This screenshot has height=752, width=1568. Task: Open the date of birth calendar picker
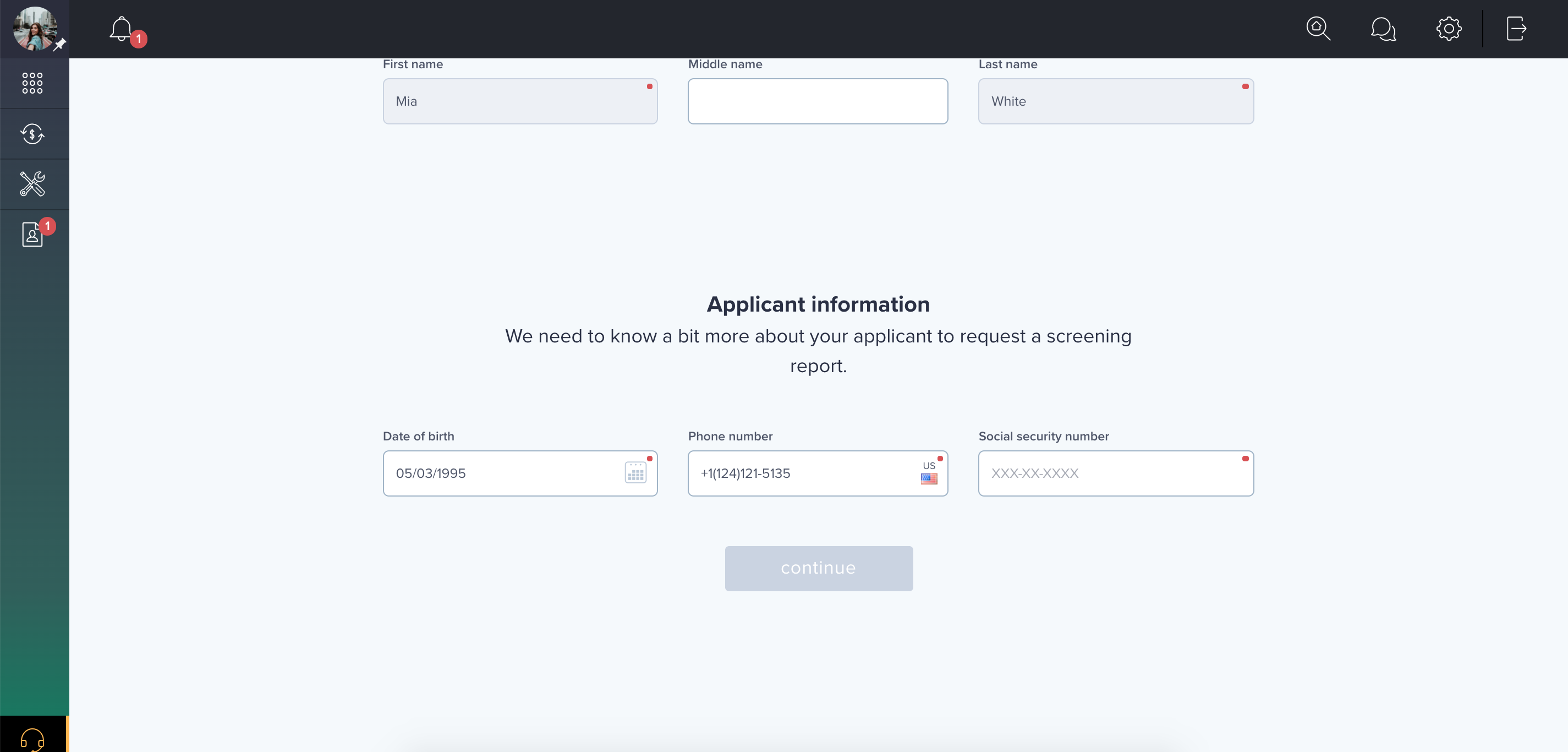pos(635,473)
